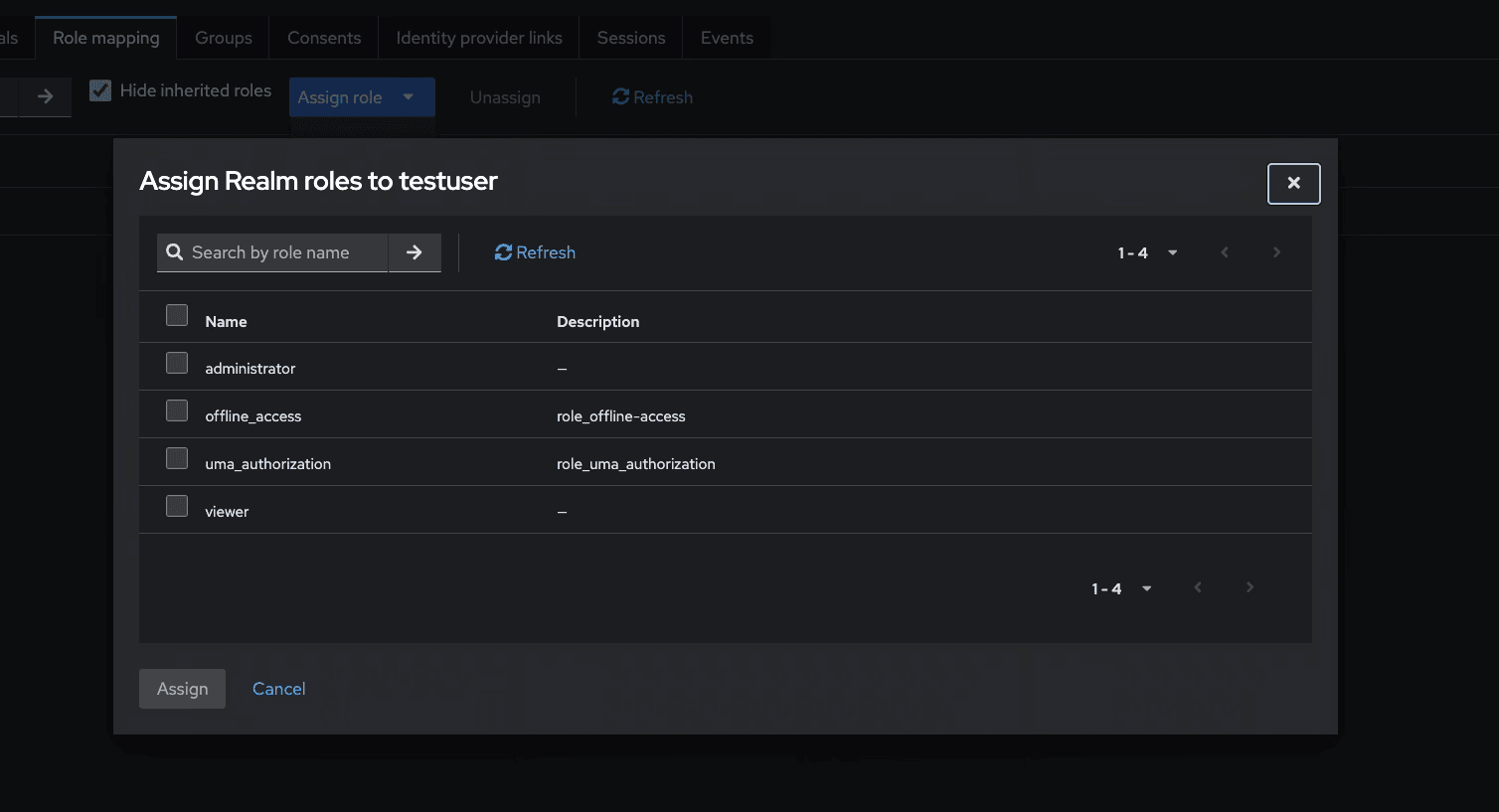1499x812 pixels.
Task: Go to next page using bottom pager
Action: [1249, 587]
